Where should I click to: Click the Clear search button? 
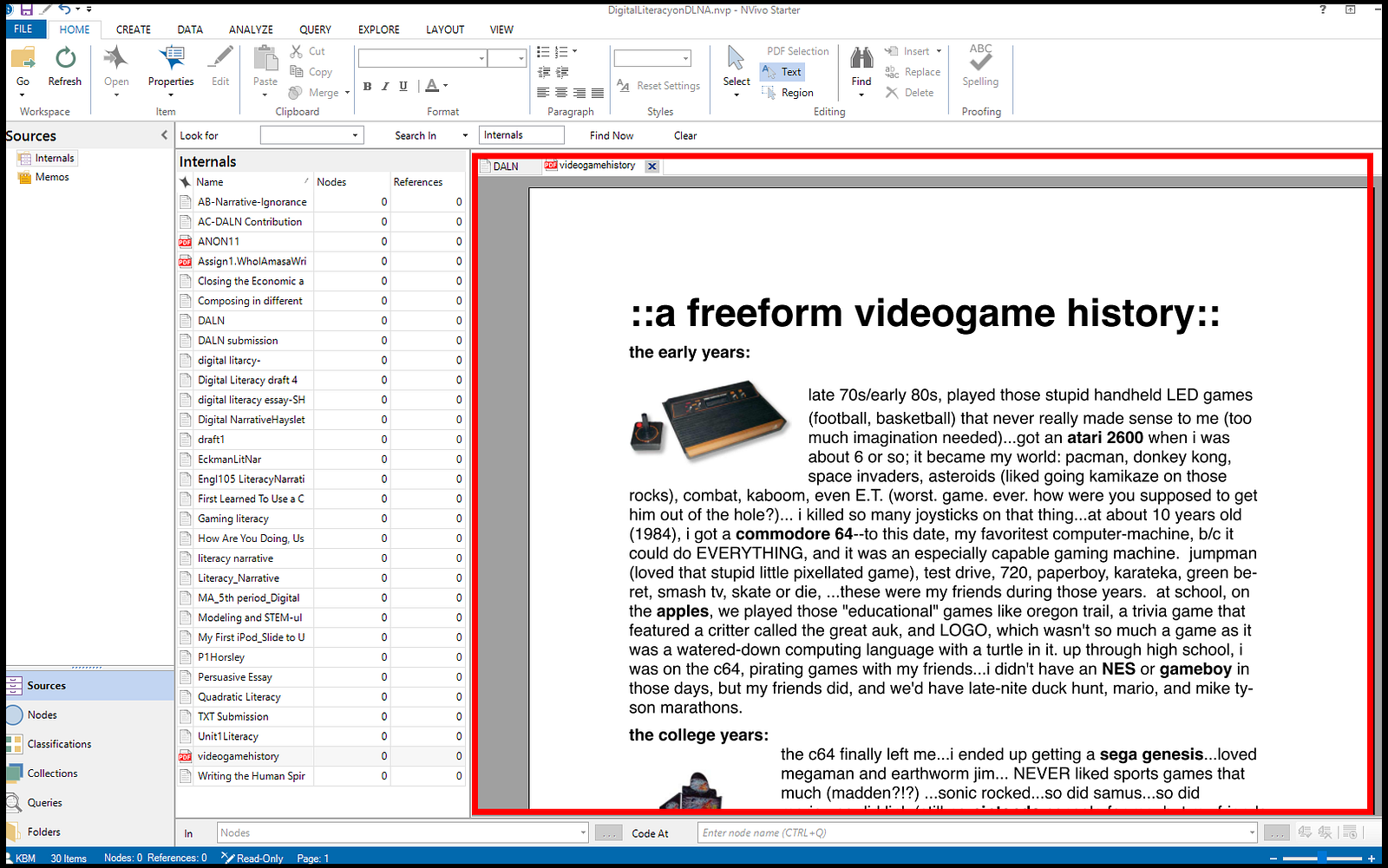(685, 135)
